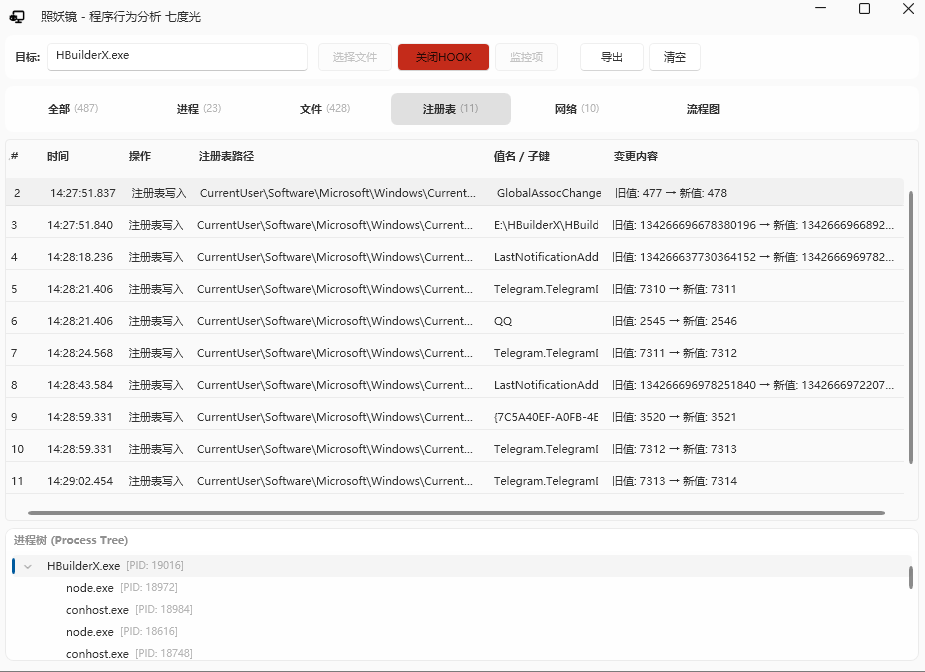Select row 4 at time 14:28:18.236
This screenshot has height=672, width=925.
click(x=455, y=257)
